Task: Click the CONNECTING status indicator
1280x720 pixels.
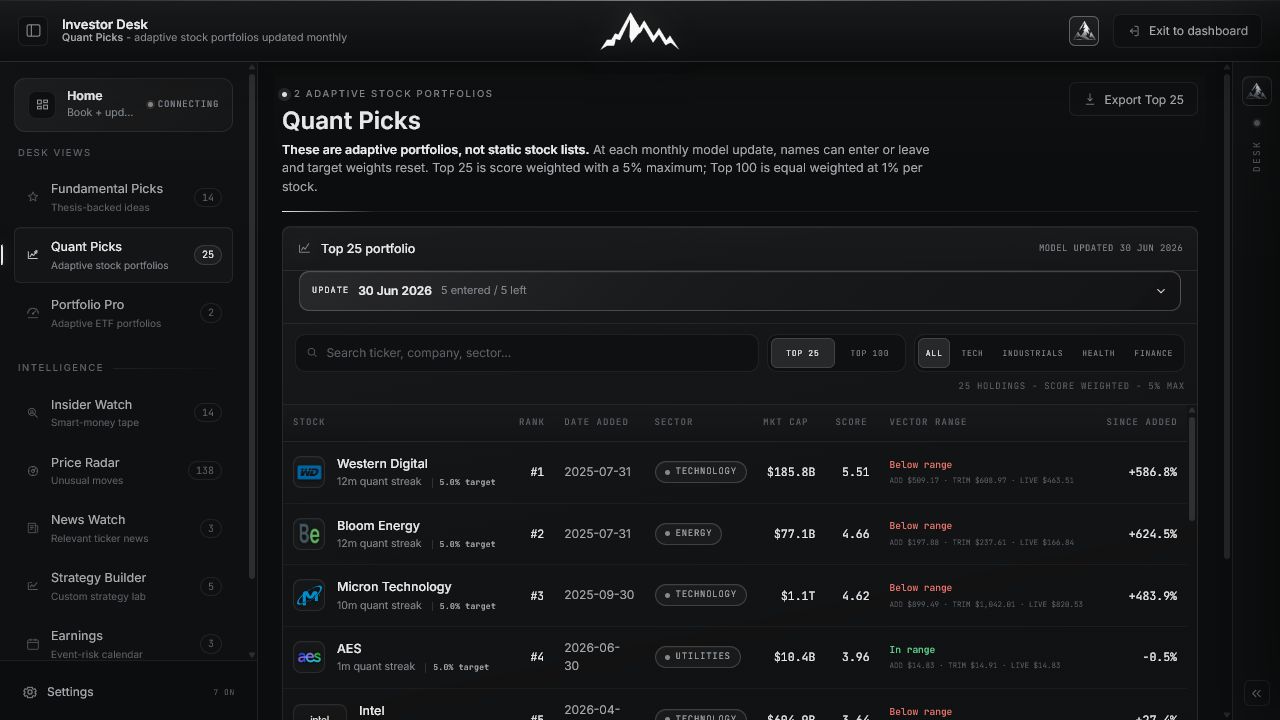Action: (183, 104)
